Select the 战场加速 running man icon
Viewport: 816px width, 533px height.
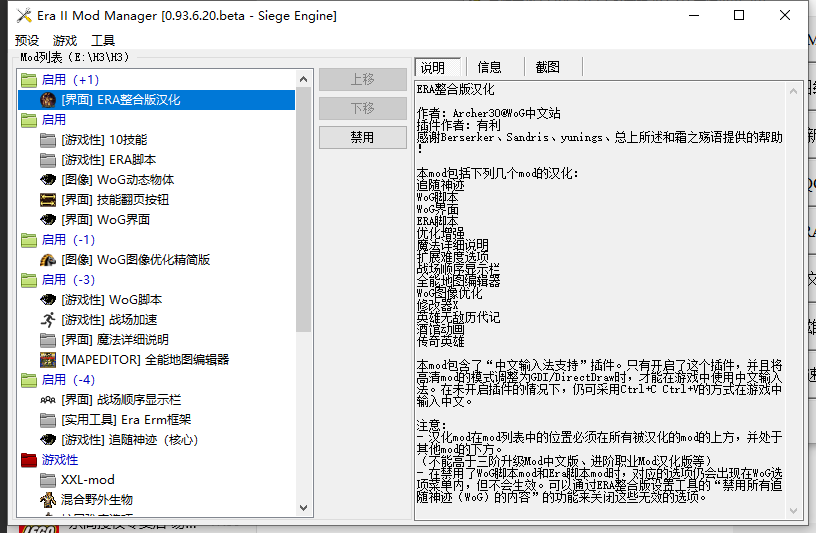click(48, 320)
